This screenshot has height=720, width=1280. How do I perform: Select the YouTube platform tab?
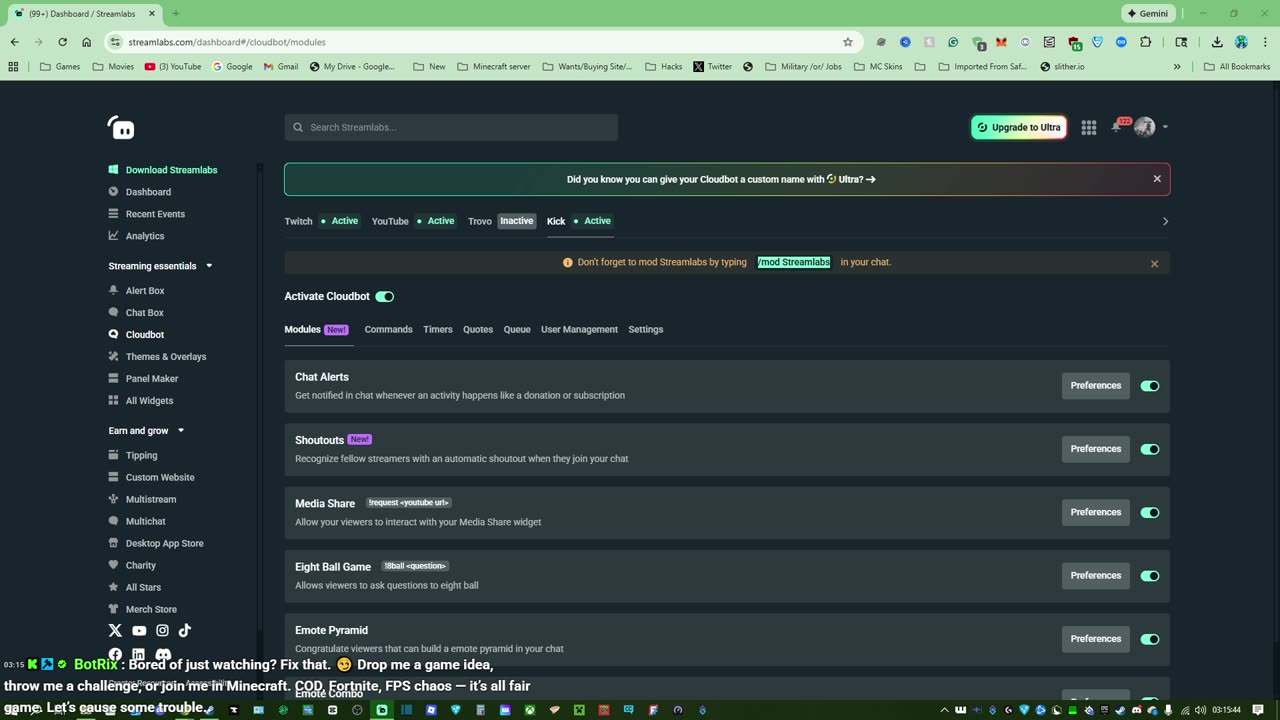pyautogui.click(x=413, y=221)
